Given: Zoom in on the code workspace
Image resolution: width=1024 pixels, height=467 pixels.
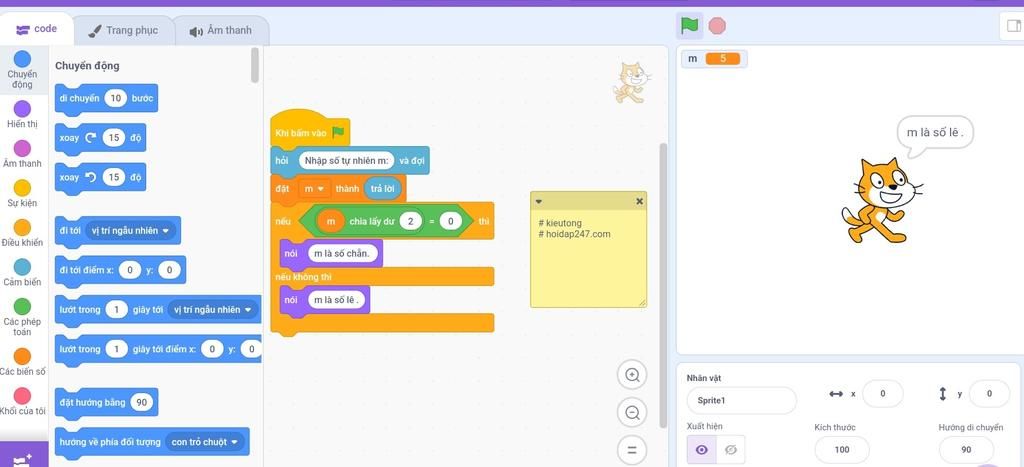Looking at the screenshot, I should click(632, 375).
